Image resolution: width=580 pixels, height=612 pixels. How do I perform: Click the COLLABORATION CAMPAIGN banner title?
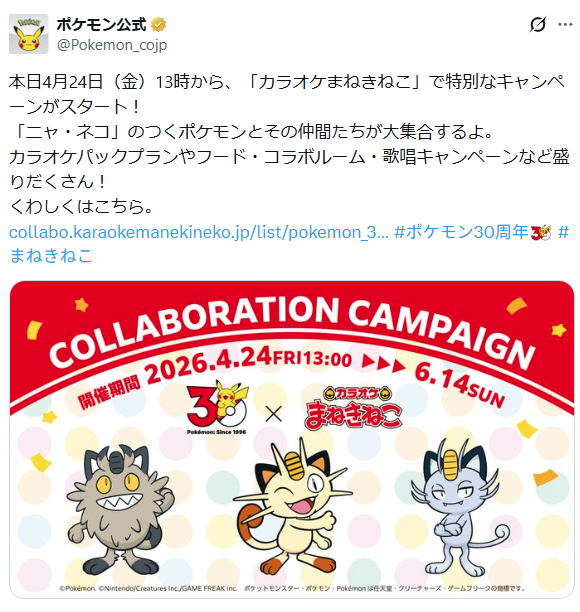click(x=292, y=332)
